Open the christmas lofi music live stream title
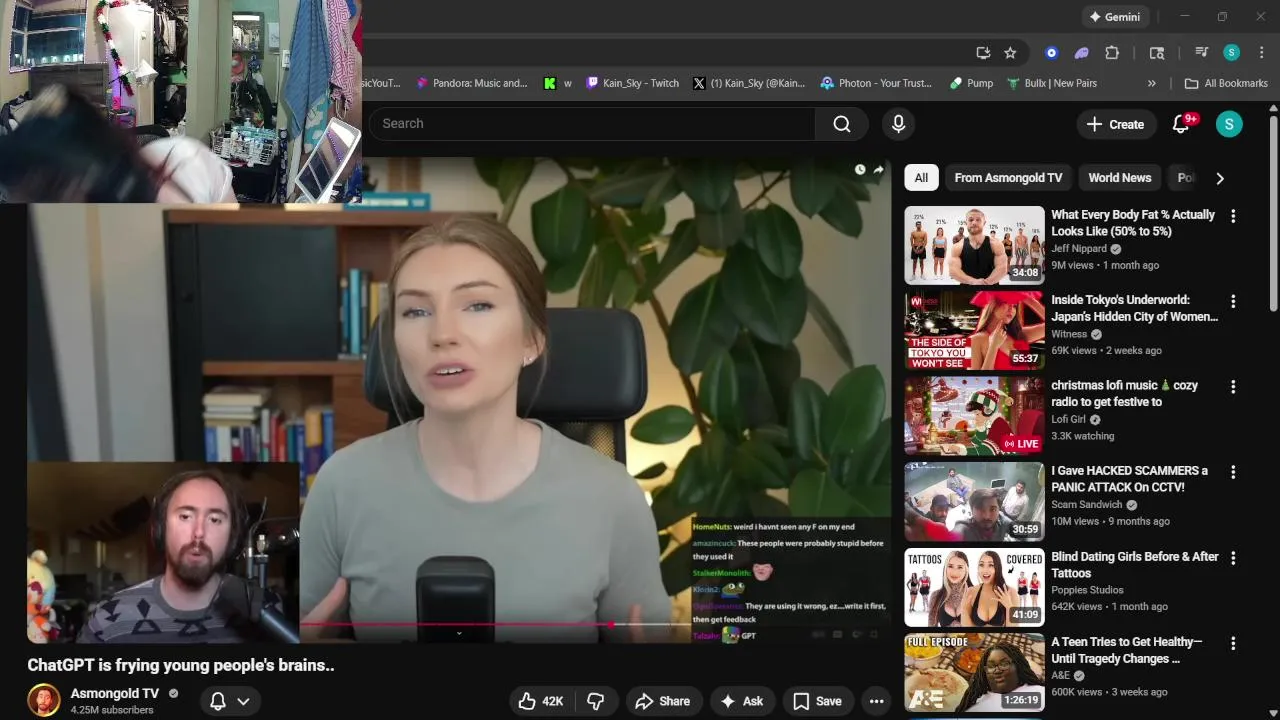Image resolution: width=1280 pixels, height=720 pixels. tap(1124, 393)
